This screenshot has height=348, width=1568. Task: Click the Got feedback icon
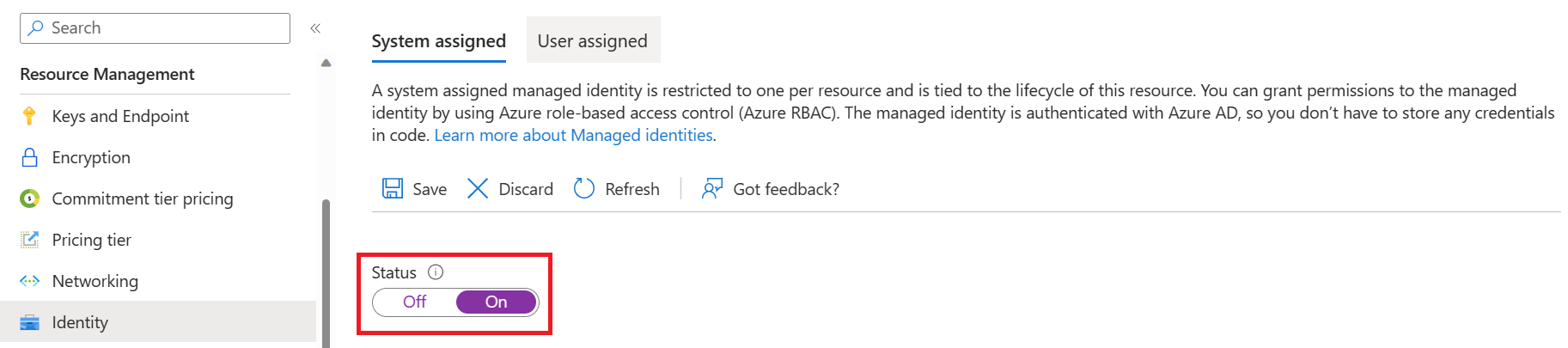coord(712,189)
